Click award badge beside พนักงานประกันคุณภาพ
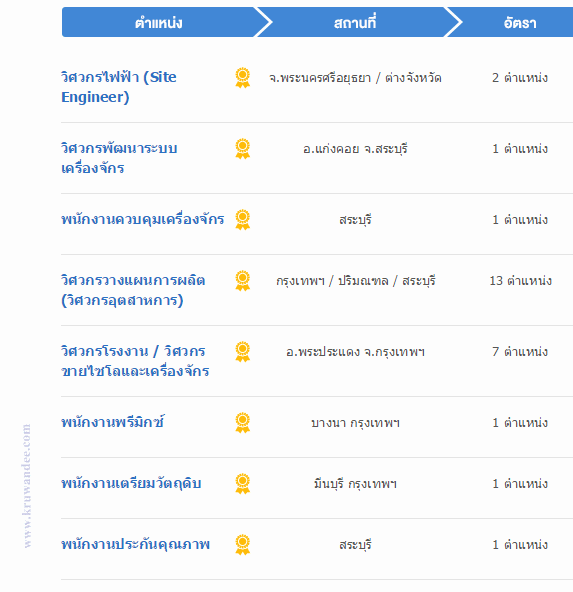 click(242, 545)
